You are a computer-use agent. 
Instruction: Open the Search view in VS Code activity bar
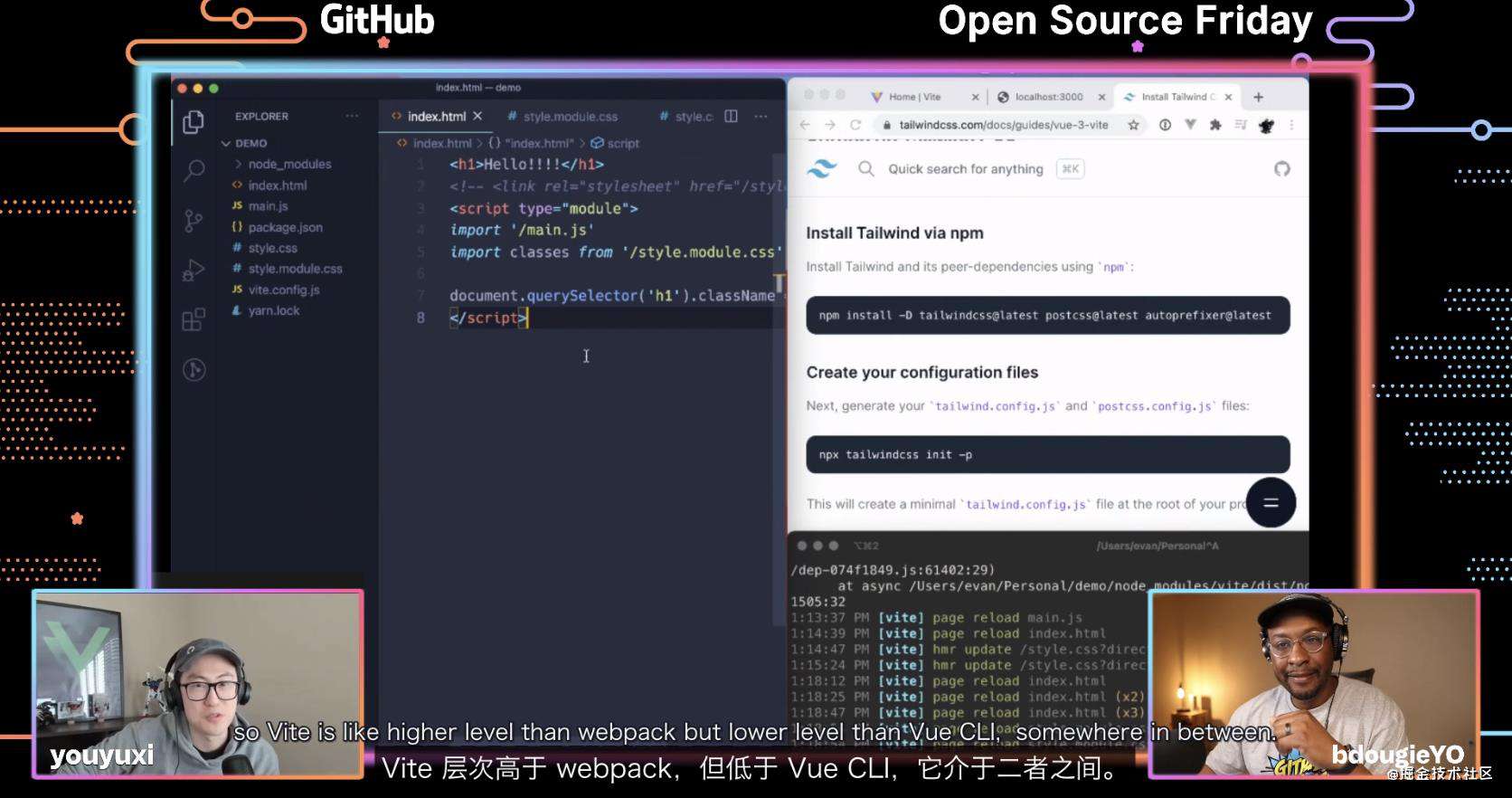point(194,170)
